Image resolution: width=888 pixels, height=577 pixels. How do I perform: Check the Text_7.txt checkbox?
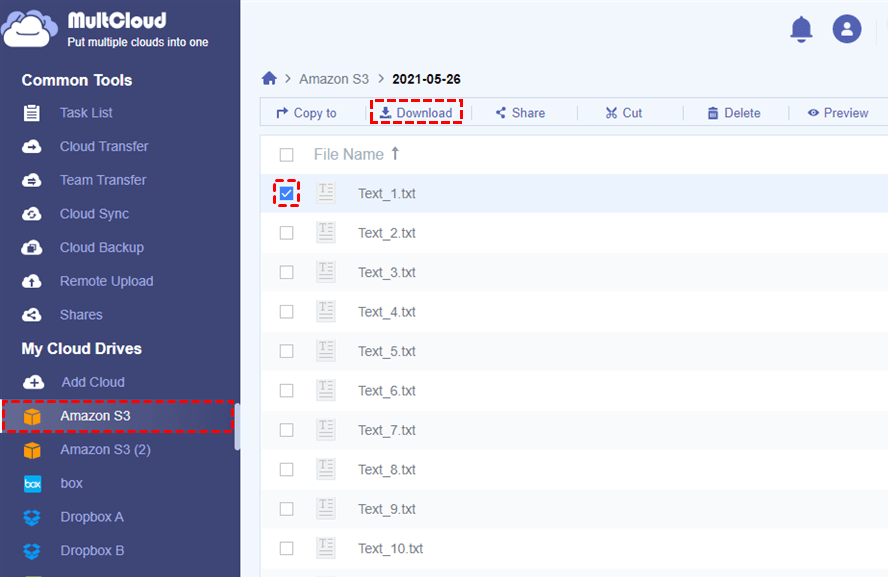click(287, 430)
